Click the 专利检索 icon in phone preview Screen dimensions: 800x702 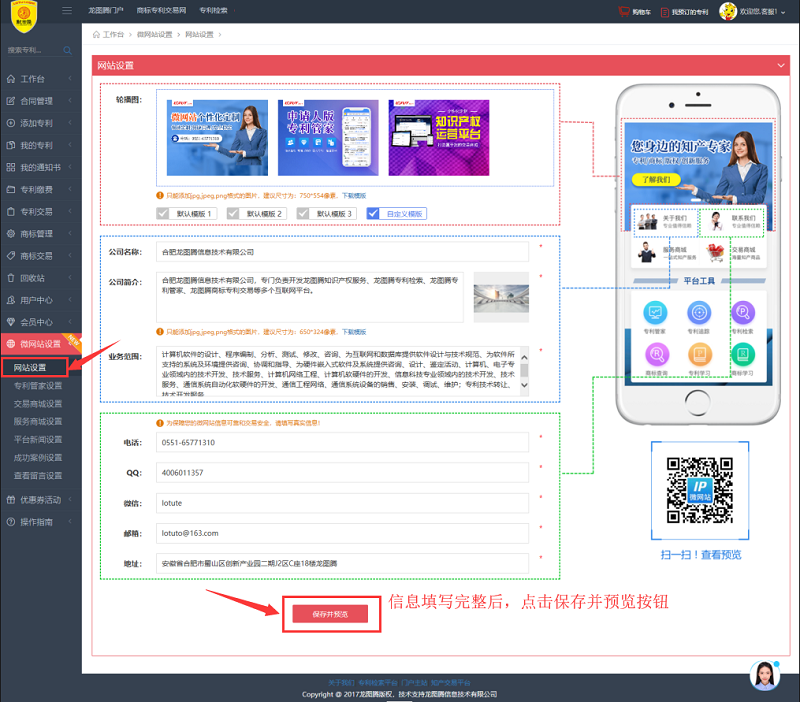pyautogui.click(x=741, y=313)
